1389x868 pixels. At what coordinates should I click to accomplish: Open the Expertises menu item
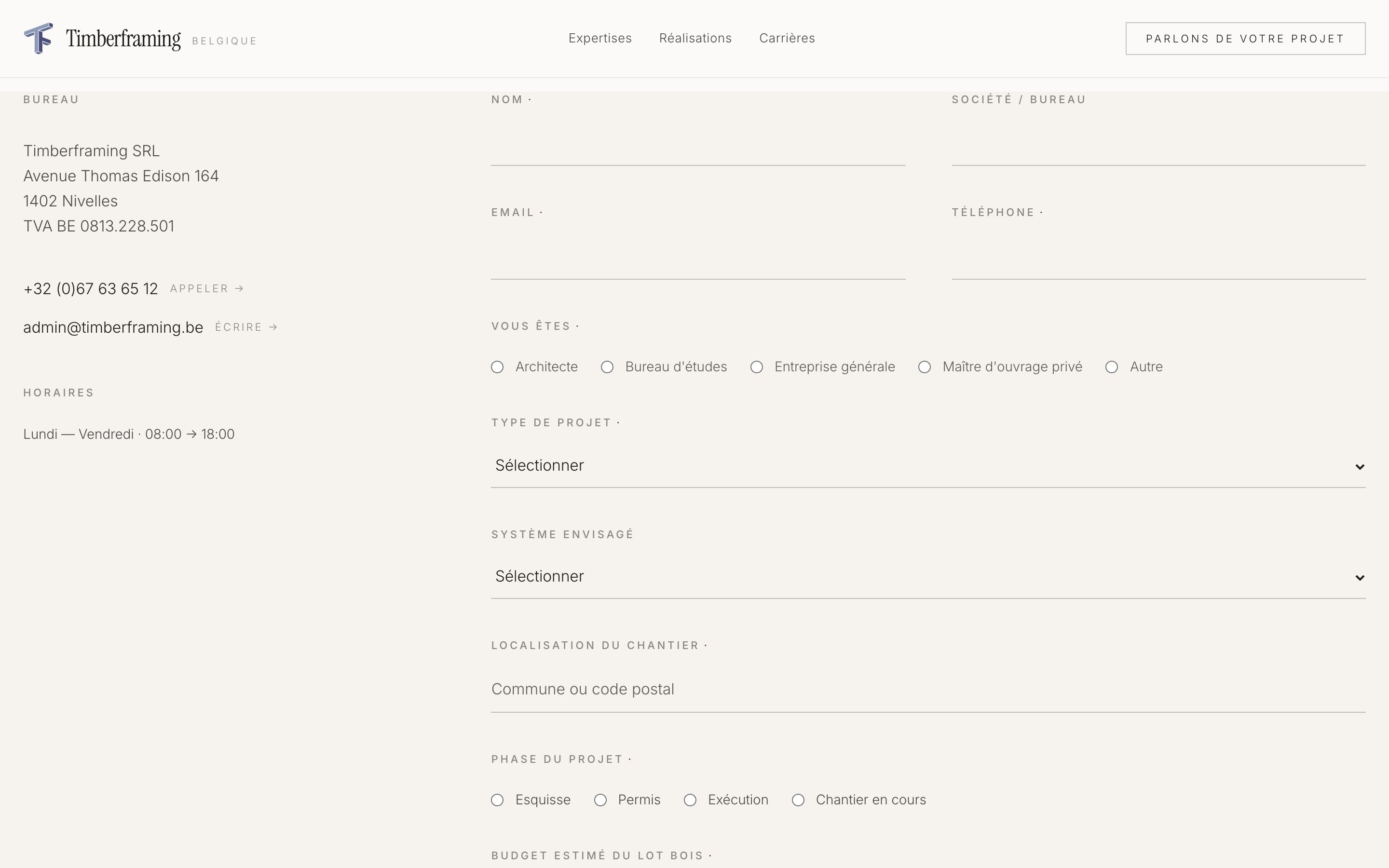point(600,39)
